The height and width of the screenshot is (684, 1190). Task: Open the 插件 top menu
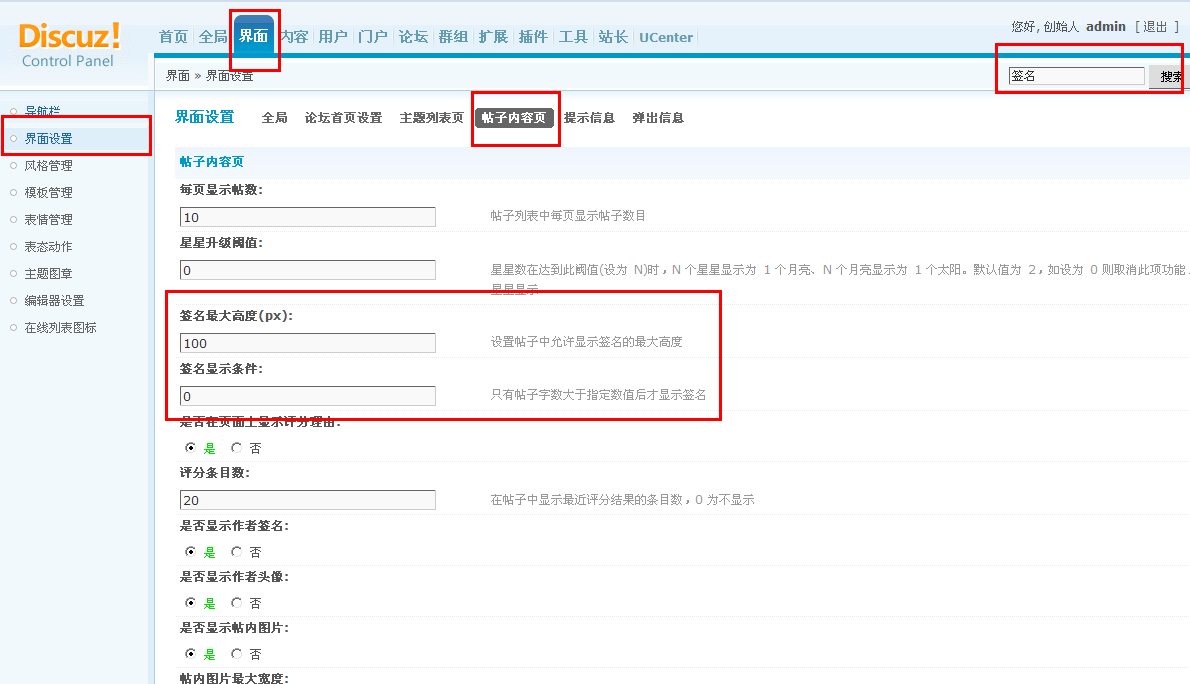pyautogui.click(x=533, y=36)
